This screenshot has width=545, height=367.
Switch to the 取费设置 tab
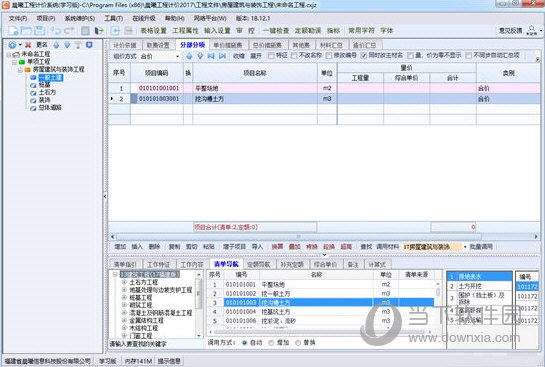point(158,45)
